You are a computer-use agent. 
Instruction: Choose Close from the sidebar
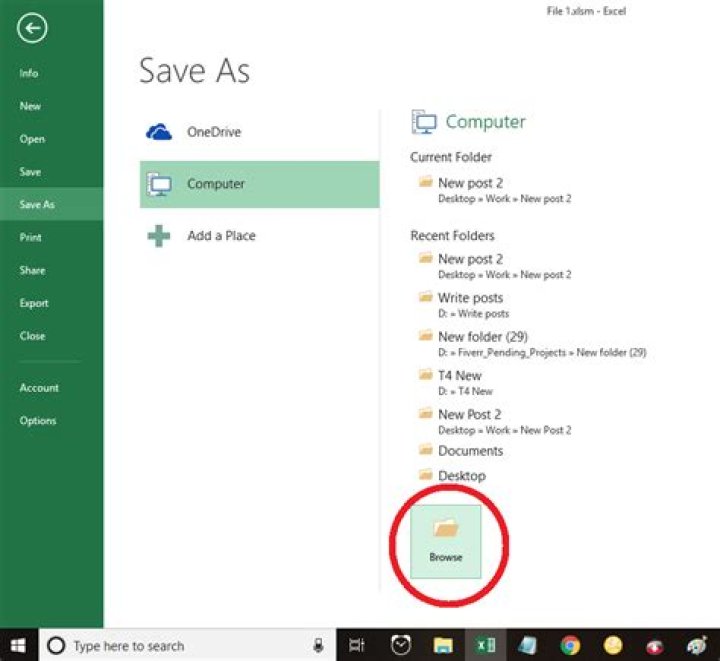(32, 336)
